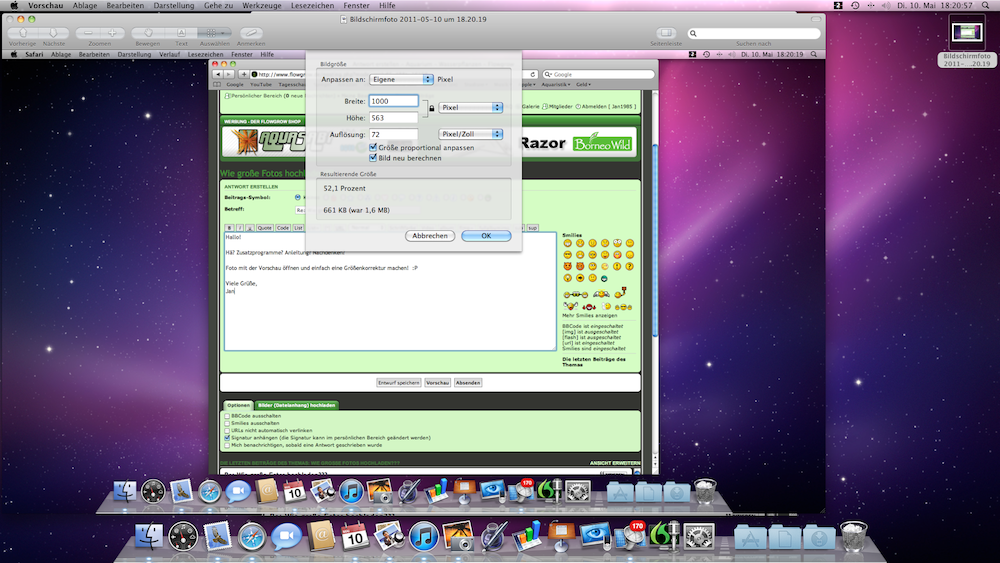Open Safari from the bottom dock
Image resolution: width=1000 pixels, height=563 pixels.
pos(252,537)
